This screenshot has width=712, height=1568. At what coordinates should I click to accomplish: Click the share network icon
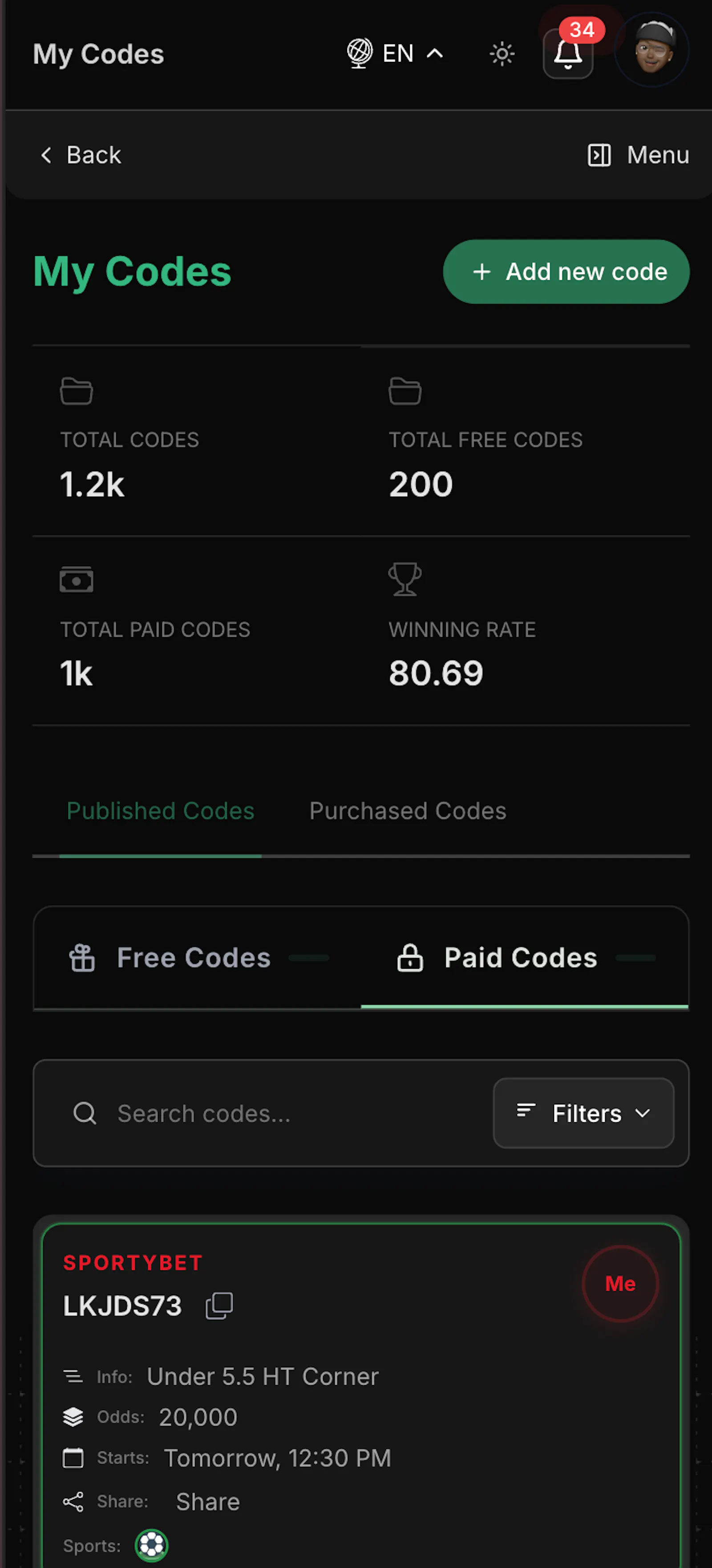pos(73,1502)
